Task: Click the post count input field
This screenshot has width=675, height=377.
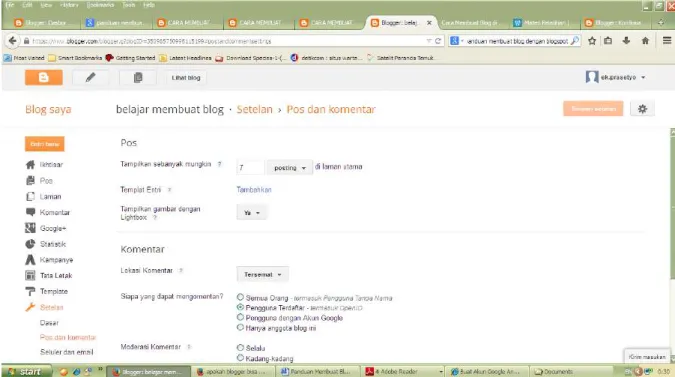Action: pyautogui.click(x=250, y=167)
